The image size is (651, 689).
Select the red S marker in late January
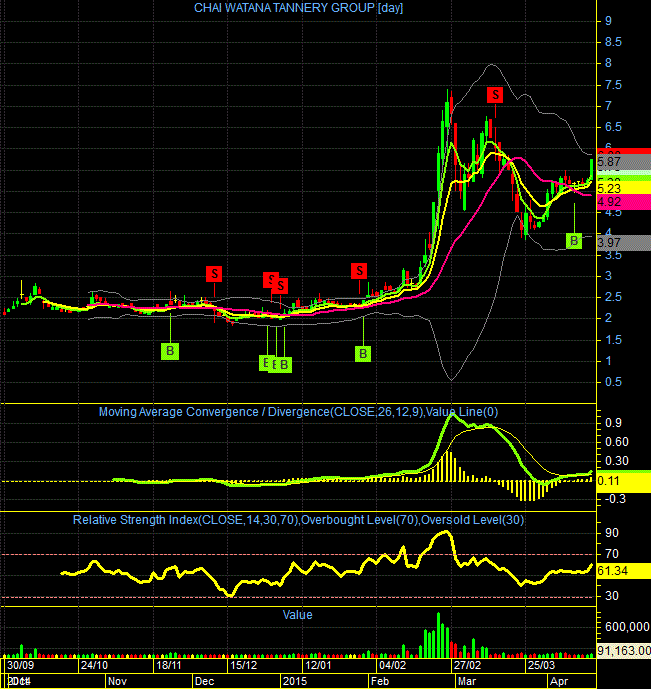coord(359,271)
